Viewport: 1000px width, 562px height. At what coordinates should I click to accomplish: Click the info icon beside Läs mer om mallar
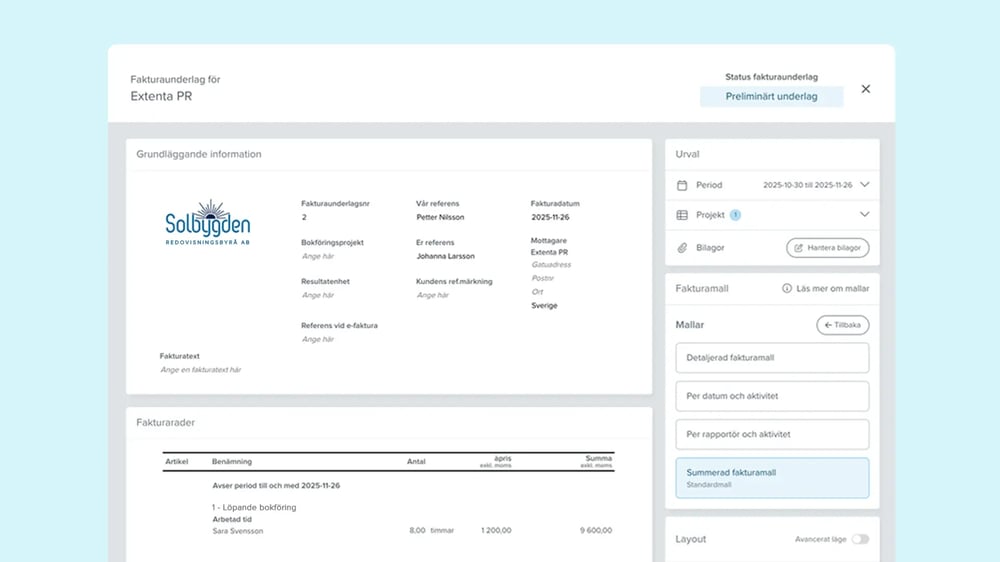click(787, 289)
